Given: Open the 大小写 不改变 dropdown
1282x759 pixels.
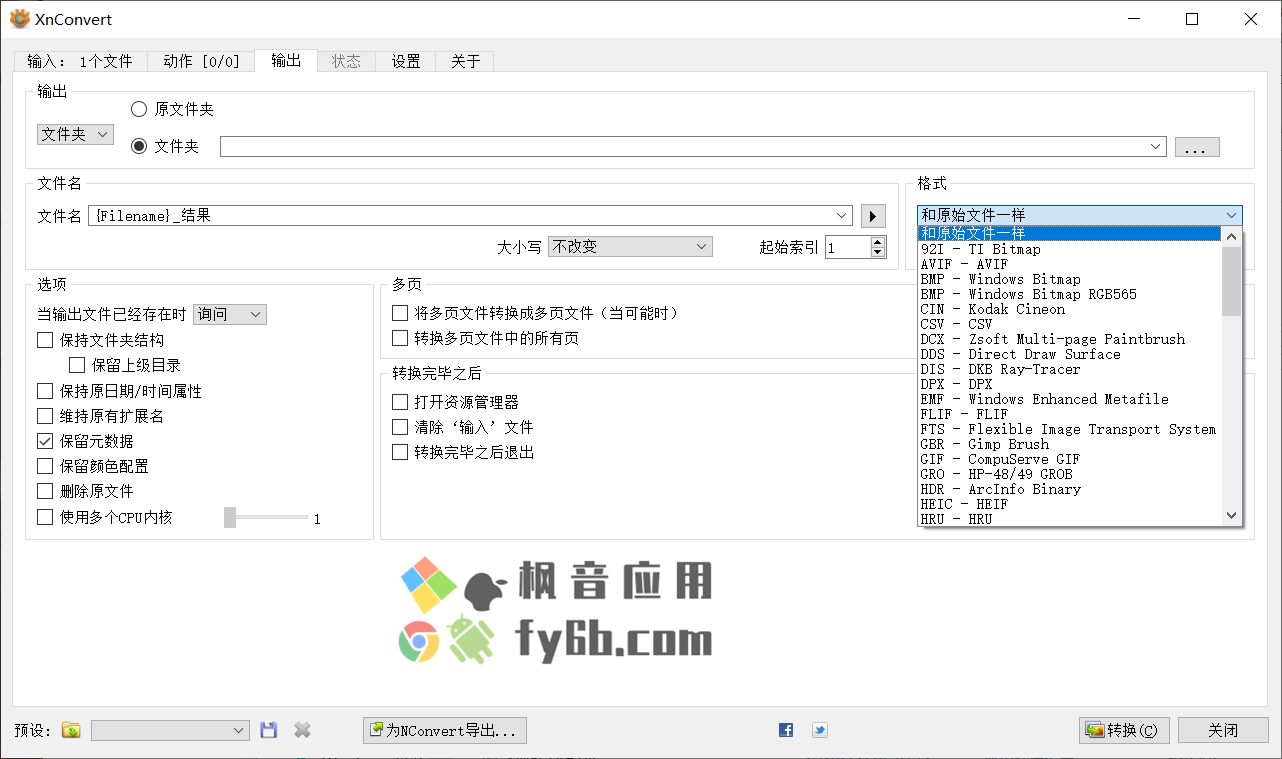Looking at the screenshot, I should (x=630, y=246).
